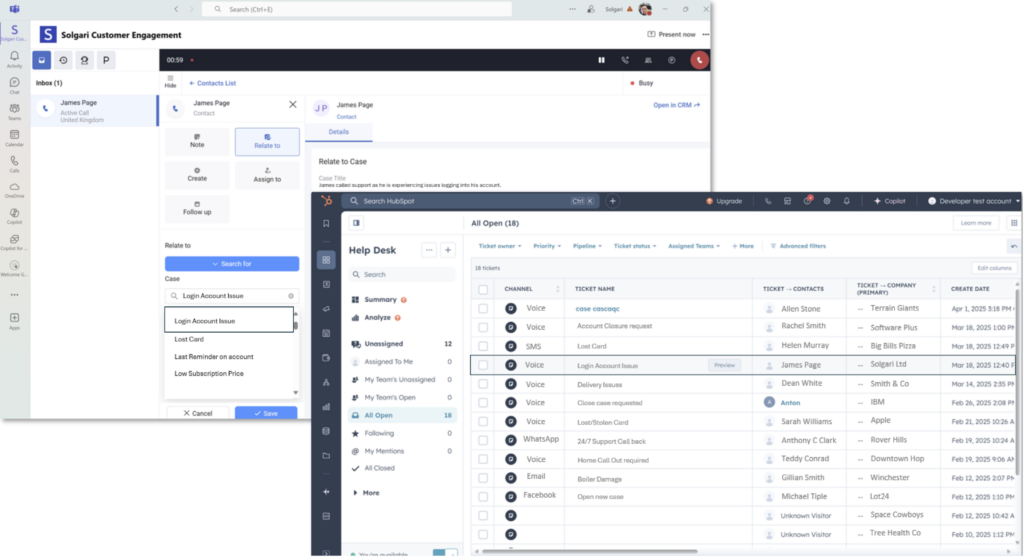Image resolution: width=1024 pixels, height=557 pixels.
Task: Click the HubSpot bookmarks icon
Action: [x=327, y=223]
